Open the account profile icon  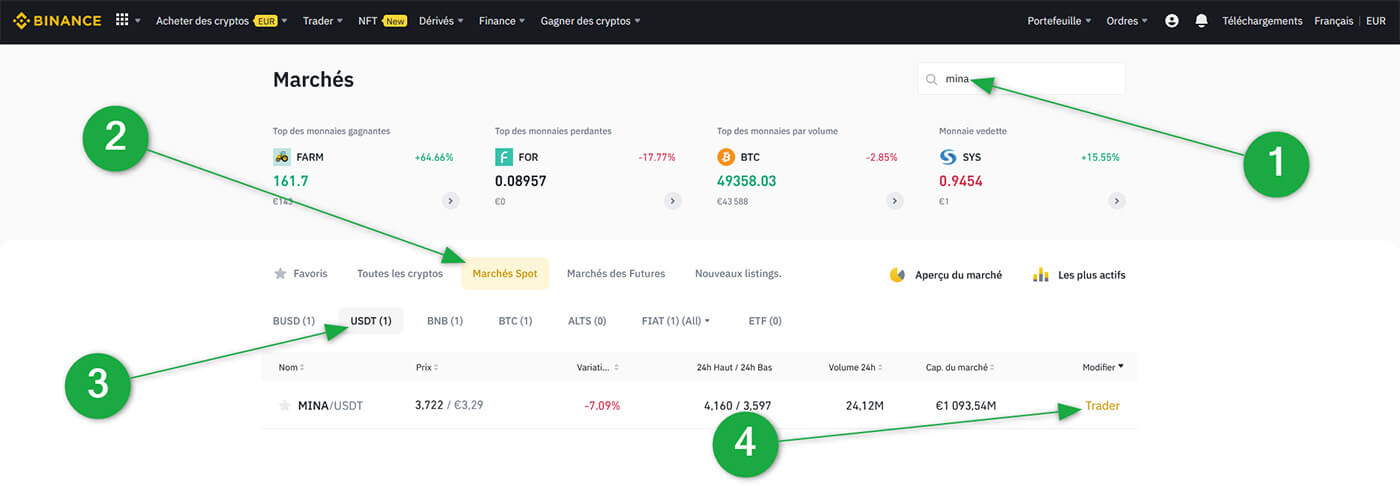point(1172,20)
